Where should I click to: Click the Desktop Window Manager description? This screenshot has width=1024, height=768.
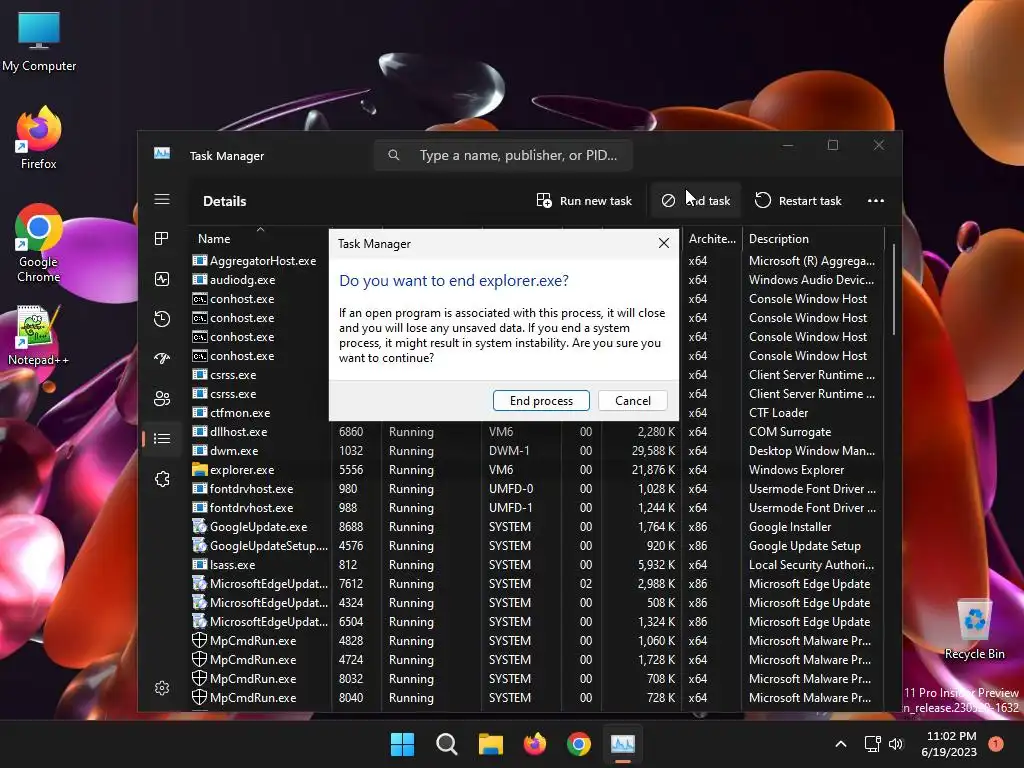click(x=812, y=451)
